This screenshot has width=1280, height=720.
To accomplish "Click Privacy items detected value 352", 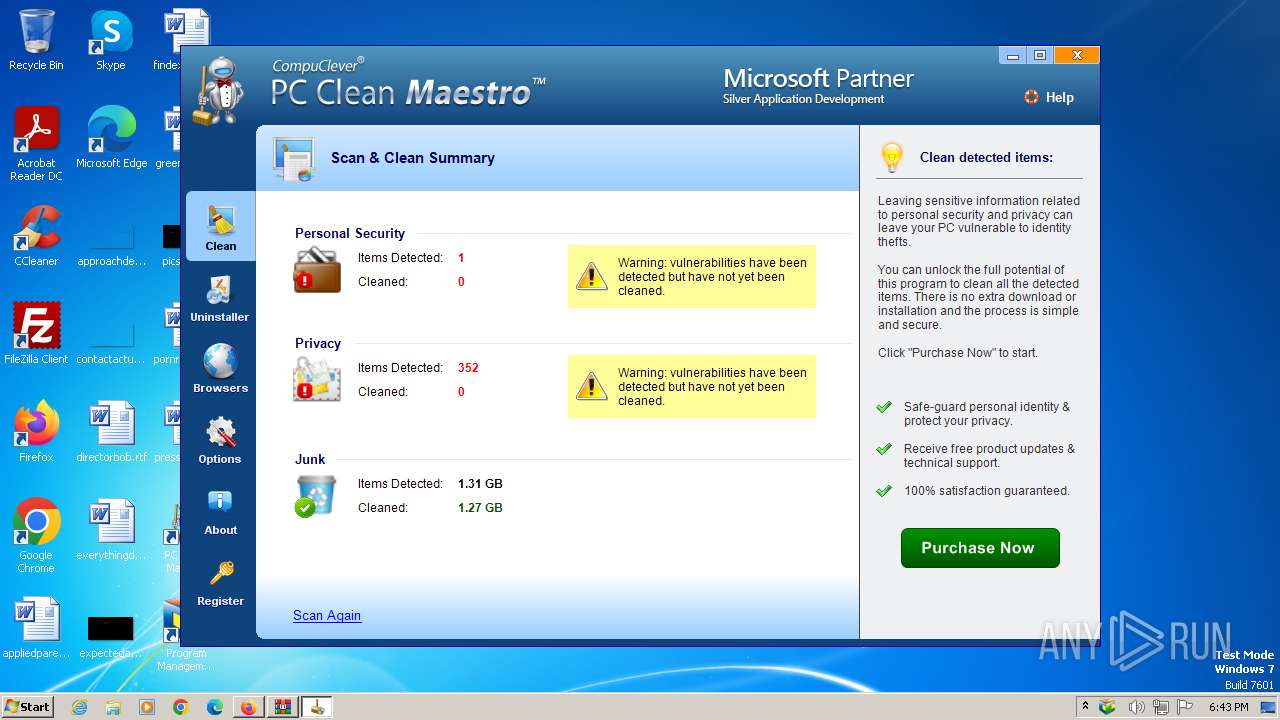I will 468,368.
